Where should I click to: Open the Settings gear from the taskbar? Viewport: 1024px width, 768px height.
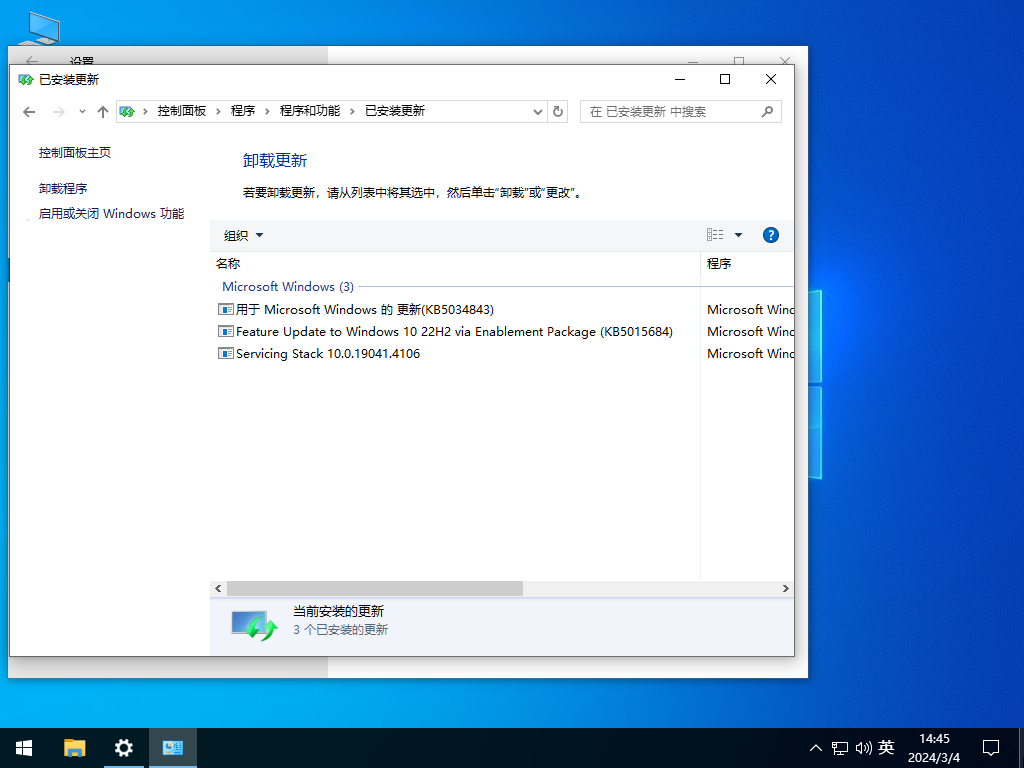click(x=122, y=747)
